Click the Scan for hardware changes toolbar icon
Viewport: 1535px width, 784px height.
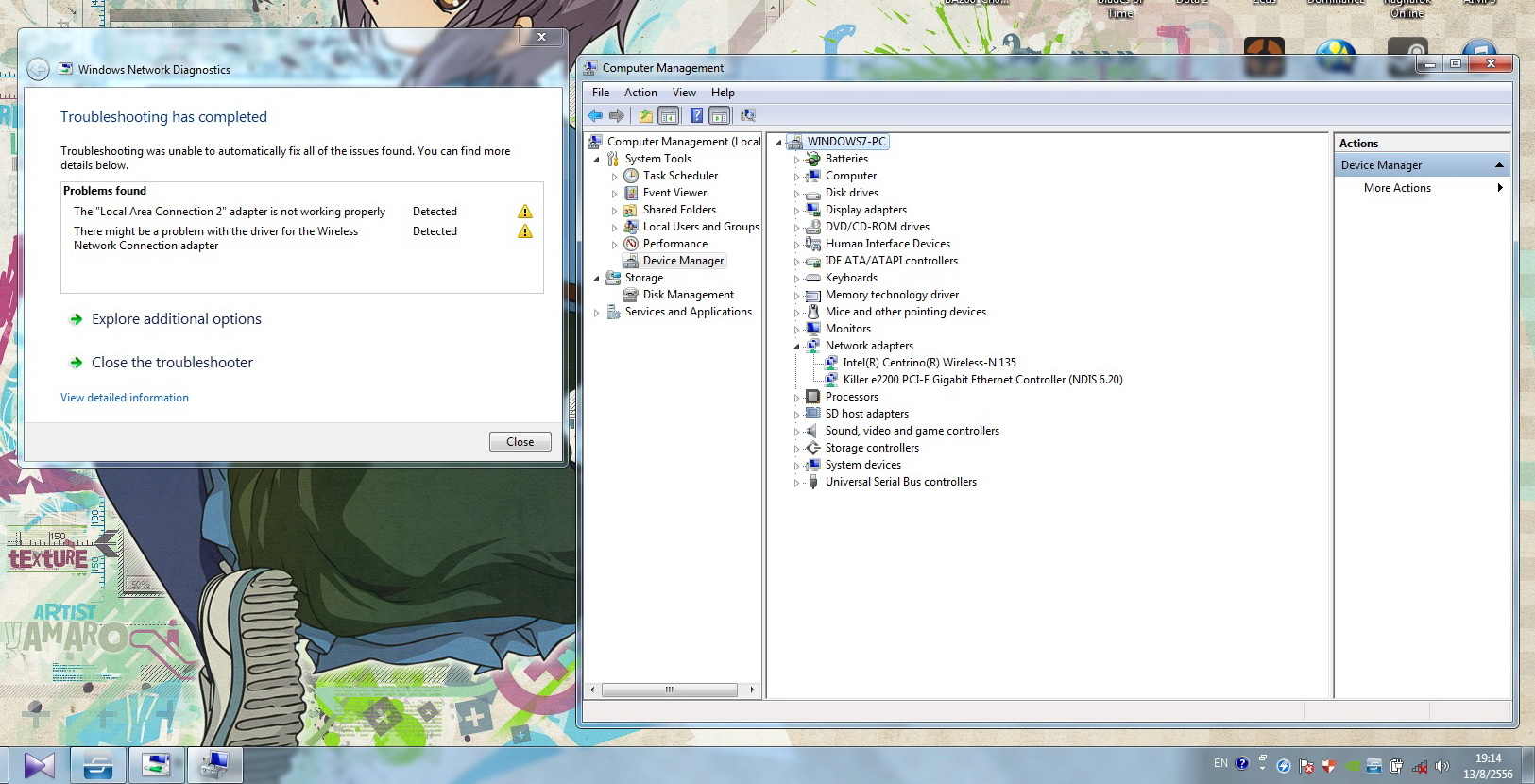(x=748, y=115)
